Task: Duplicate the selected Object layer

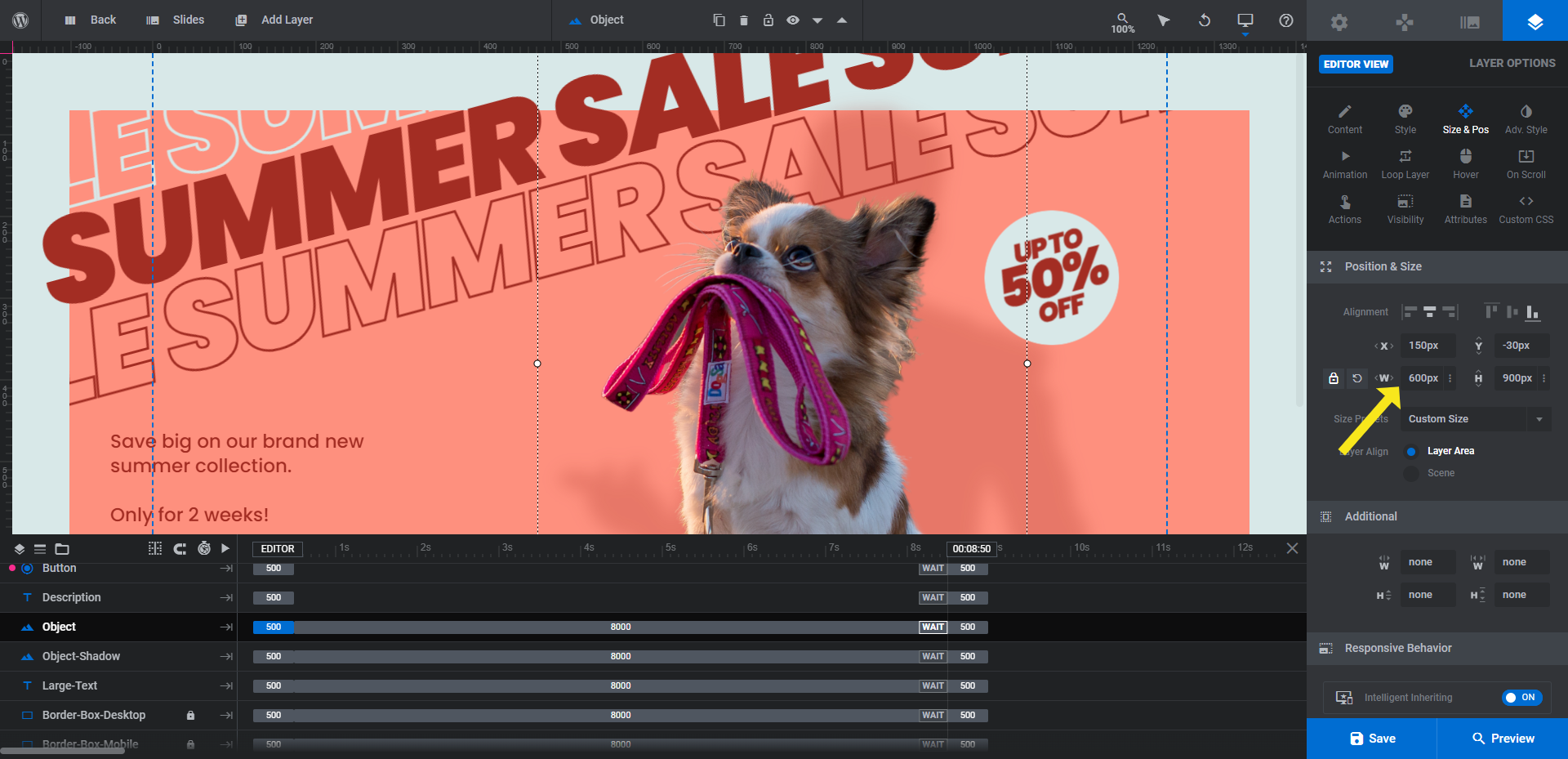Action: tap(719, 20)
